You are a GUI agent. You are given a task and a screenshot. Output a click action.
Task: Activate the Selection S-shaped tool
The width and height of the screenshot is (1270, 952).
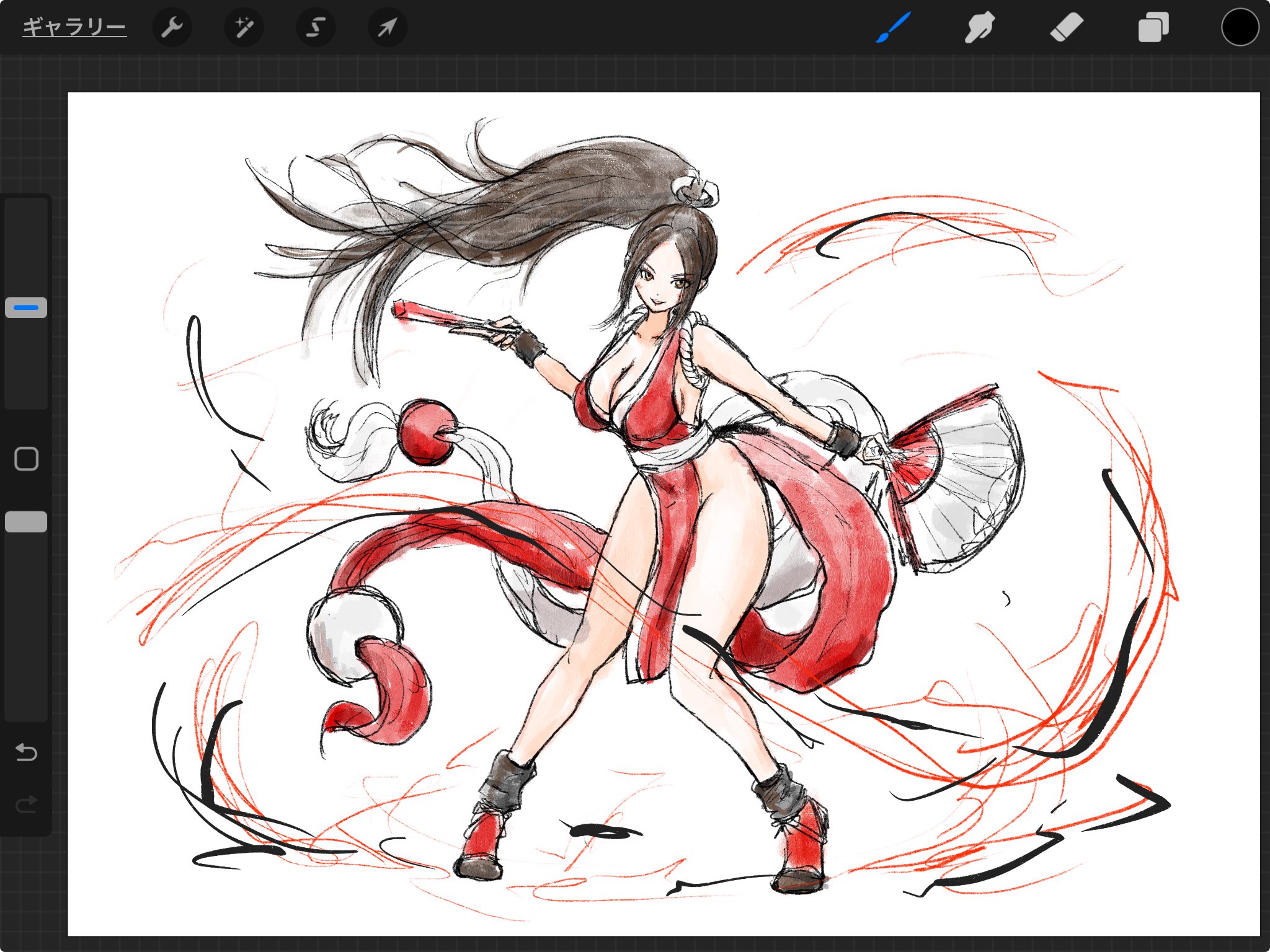[316, 27]
